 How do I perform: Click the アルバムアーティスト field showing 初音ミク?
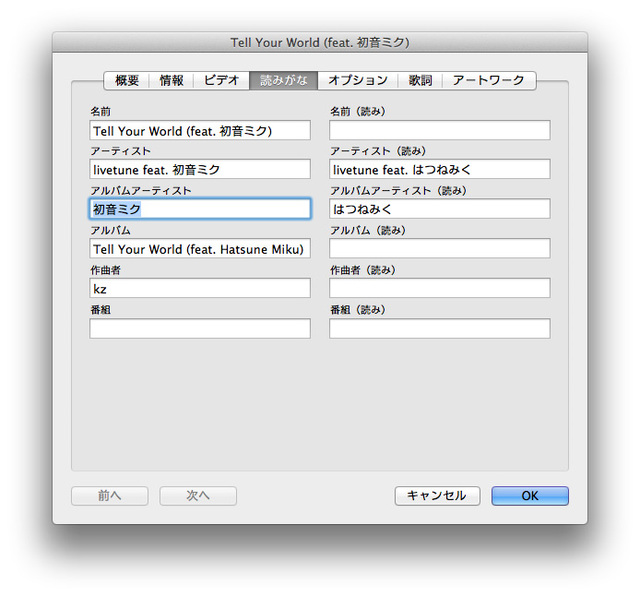[200, 209]
